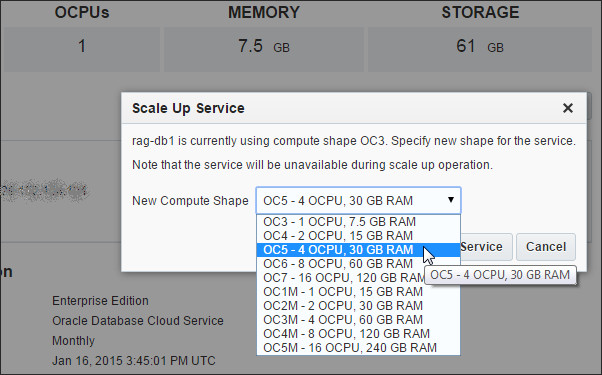Viewport: 602px width, 375px height.
Task: Click the Memory value 7.5 GB
Action: [x=264, y=46]
